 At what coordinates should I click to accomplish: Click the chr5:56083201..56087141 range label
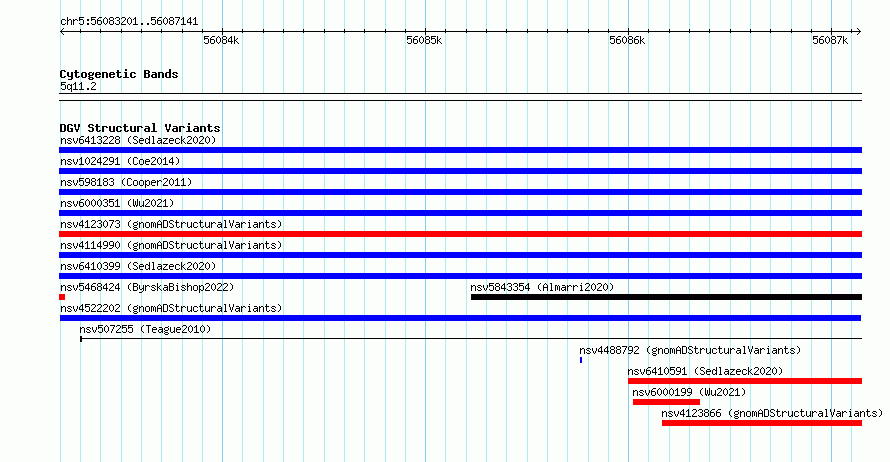click(129, 22)
